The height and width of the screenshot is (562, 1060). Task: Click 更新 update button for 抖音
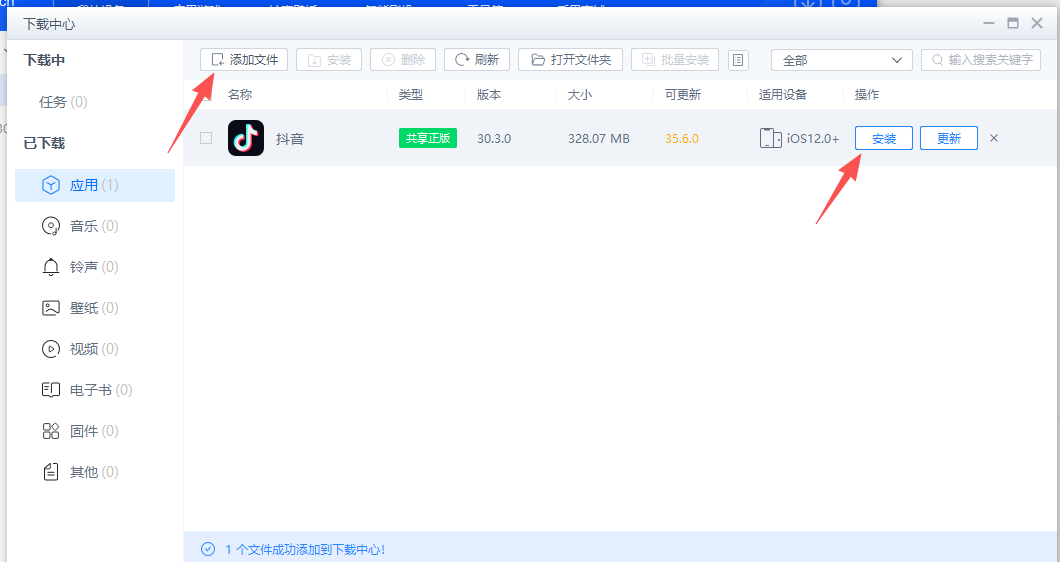click(x=948, y=138)
